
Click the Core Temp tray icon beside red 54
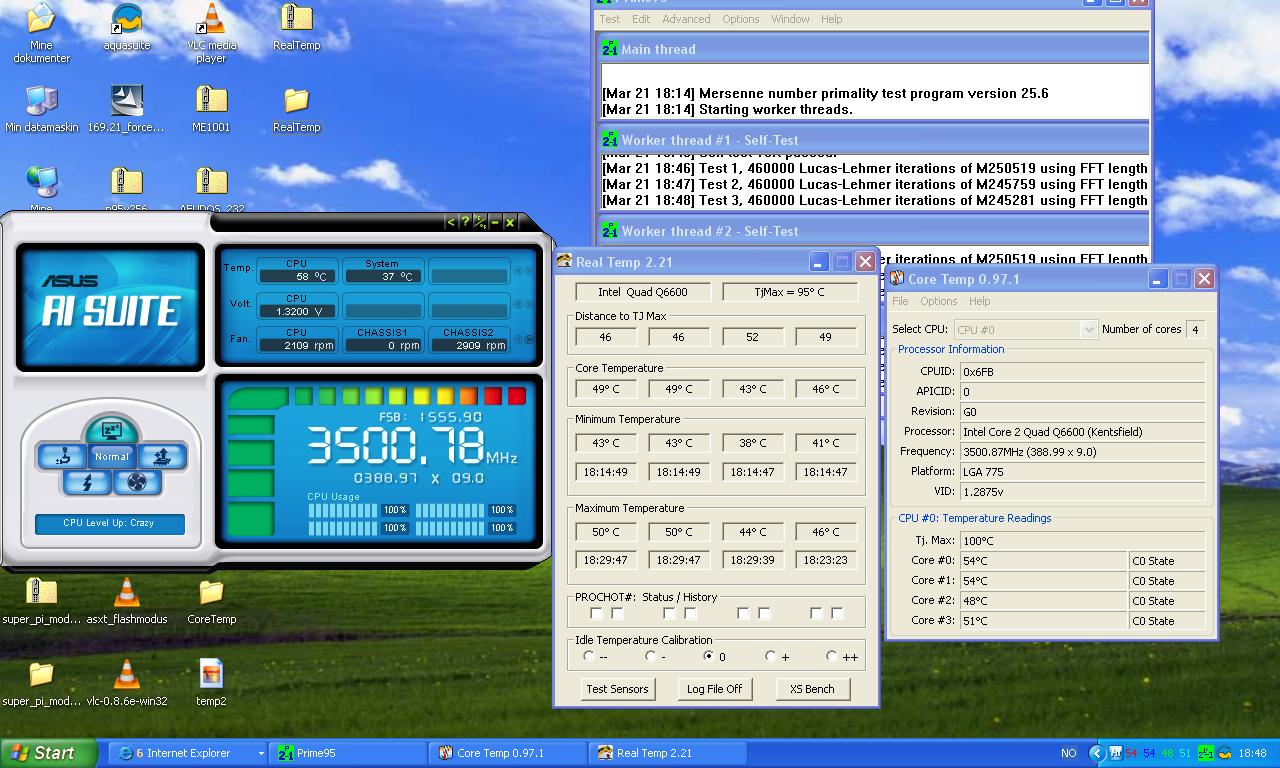point(1114,753)
